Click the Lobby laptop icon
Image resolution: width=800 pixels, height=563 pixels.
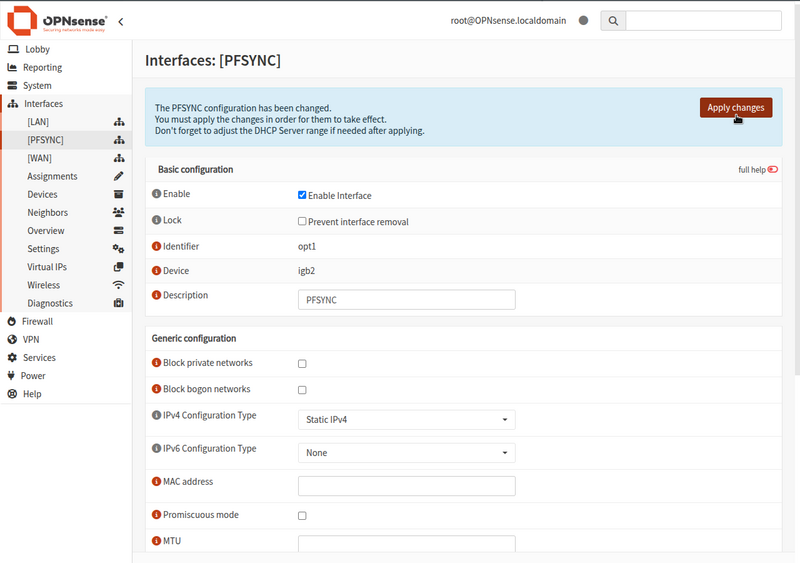[x=13, y=49]
